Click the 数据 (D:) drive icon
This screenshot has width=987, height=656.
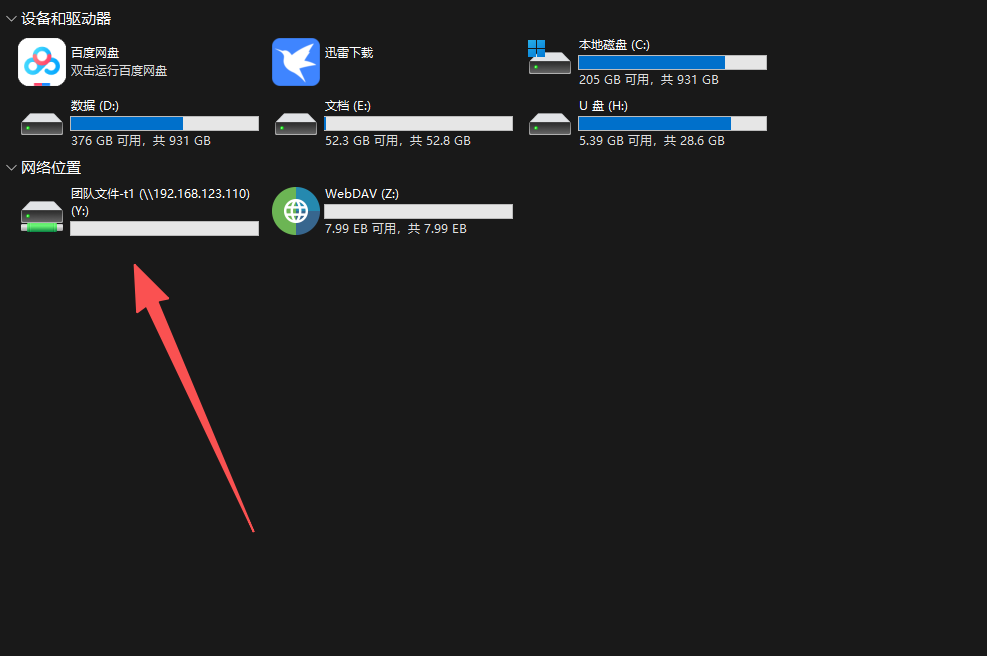pos(42,124)
